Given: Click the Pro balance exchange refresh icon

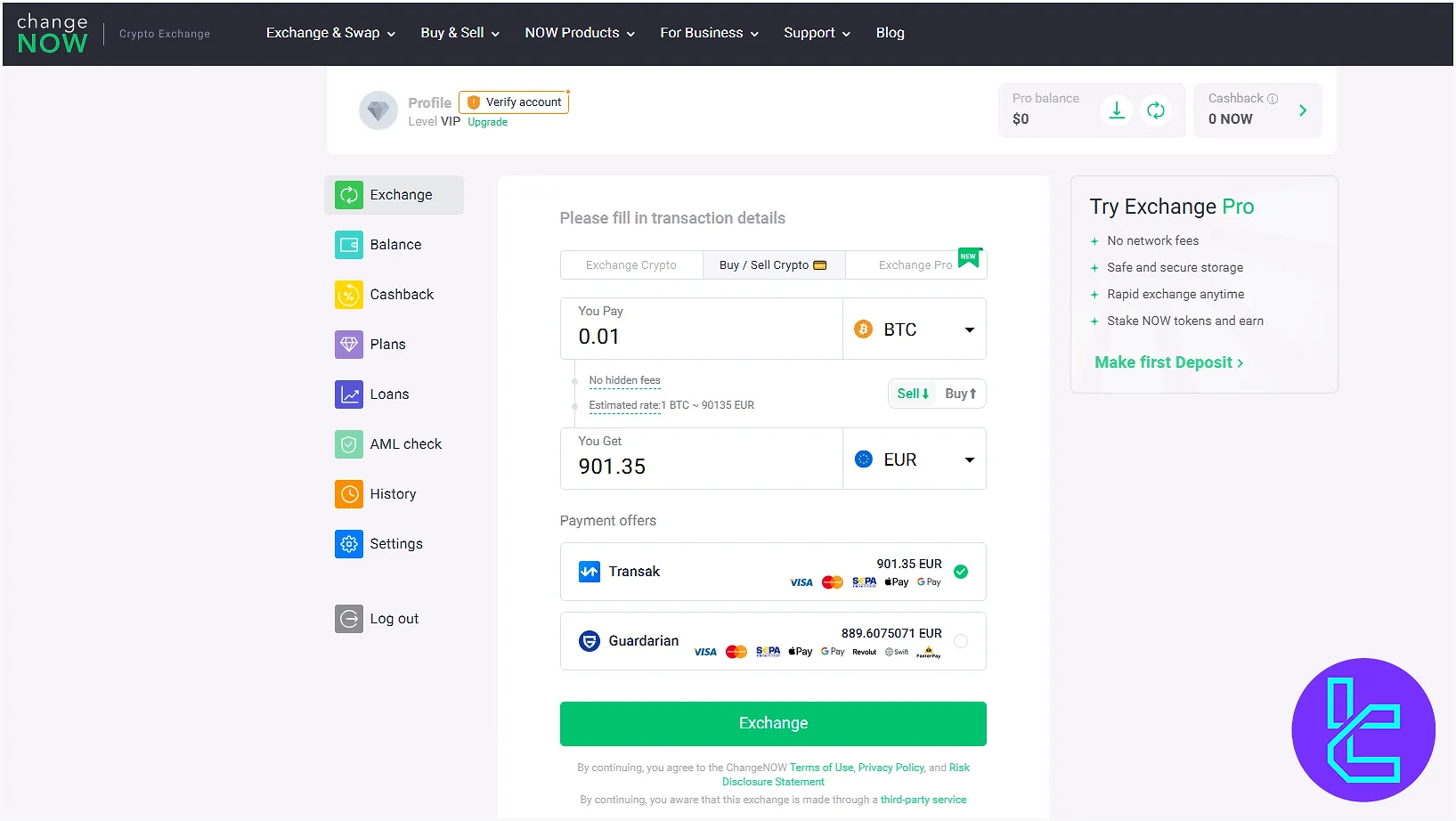Looking at the screenshot, I should pyautogui.click(x=1156, y=110).
